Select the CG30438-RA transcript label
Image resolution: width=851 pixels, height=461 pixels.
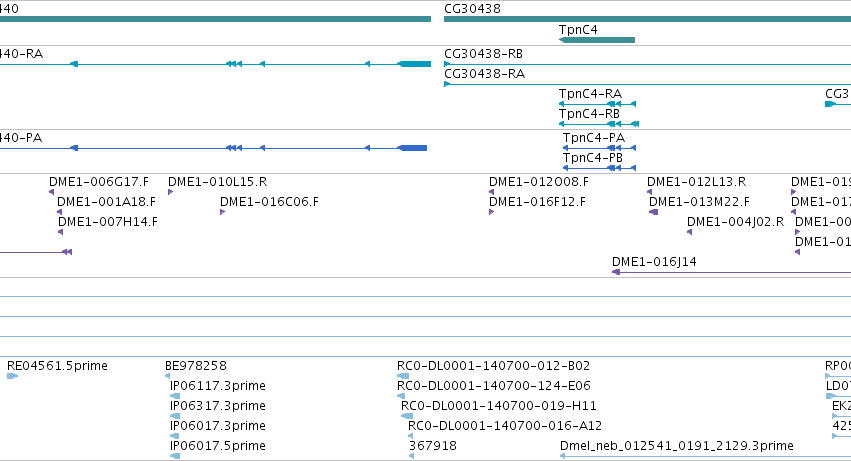[484, 74]
